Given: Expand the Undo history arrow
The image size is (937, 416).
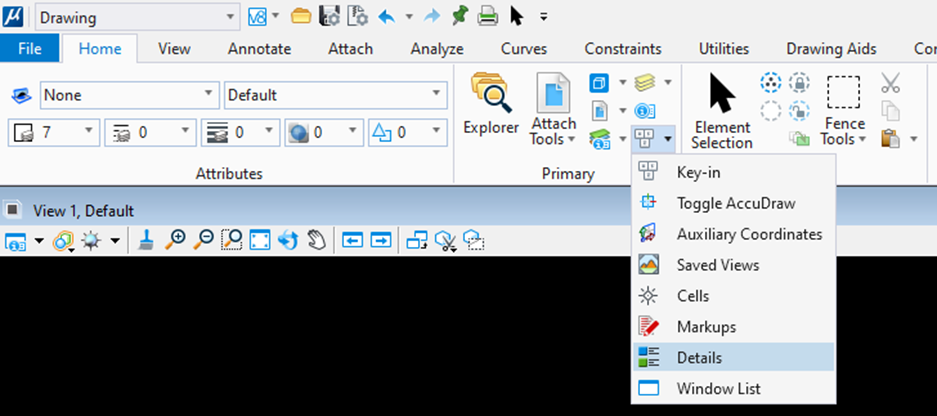Looking at the screenshot, I should click(409, 17).
